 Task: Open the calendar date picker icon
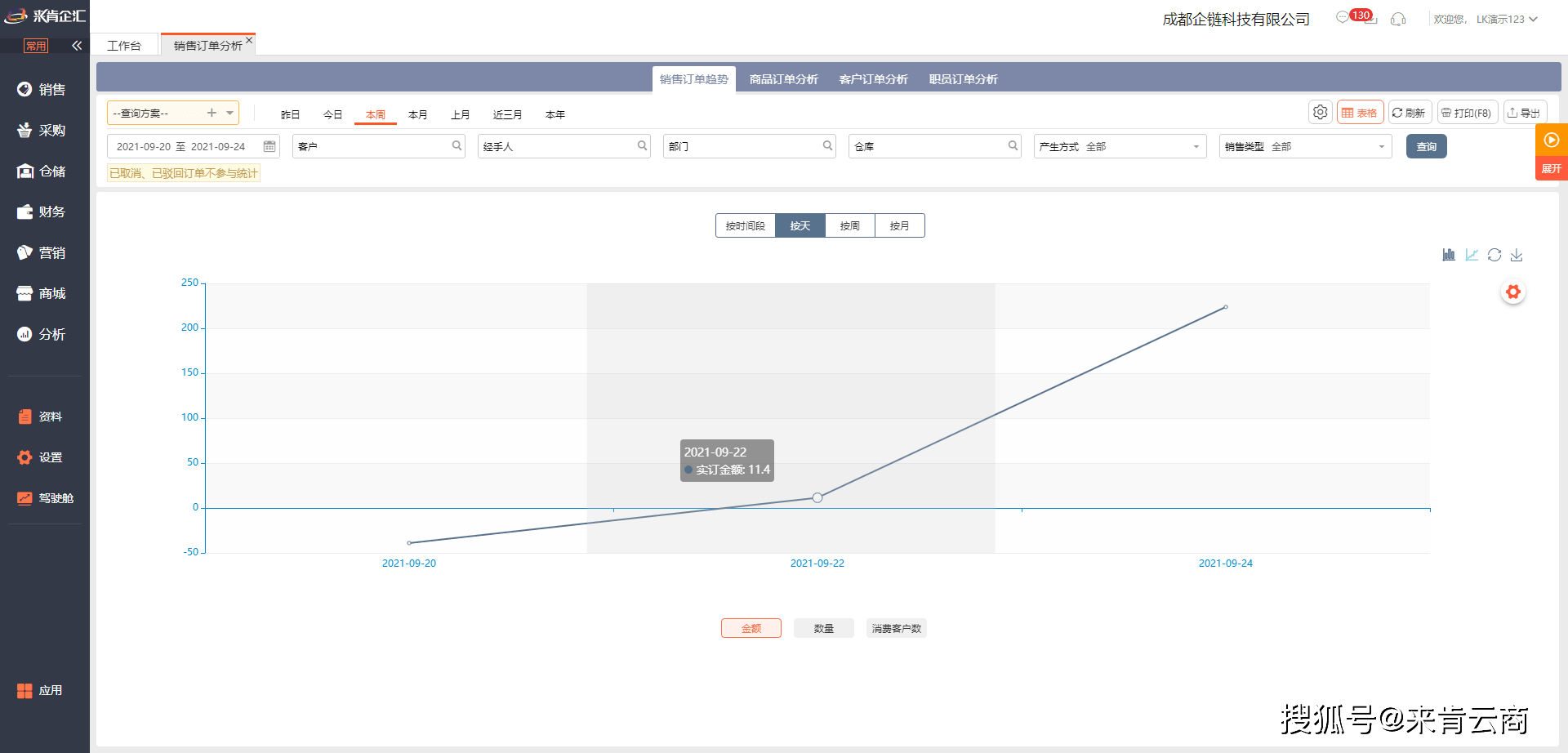269,146
